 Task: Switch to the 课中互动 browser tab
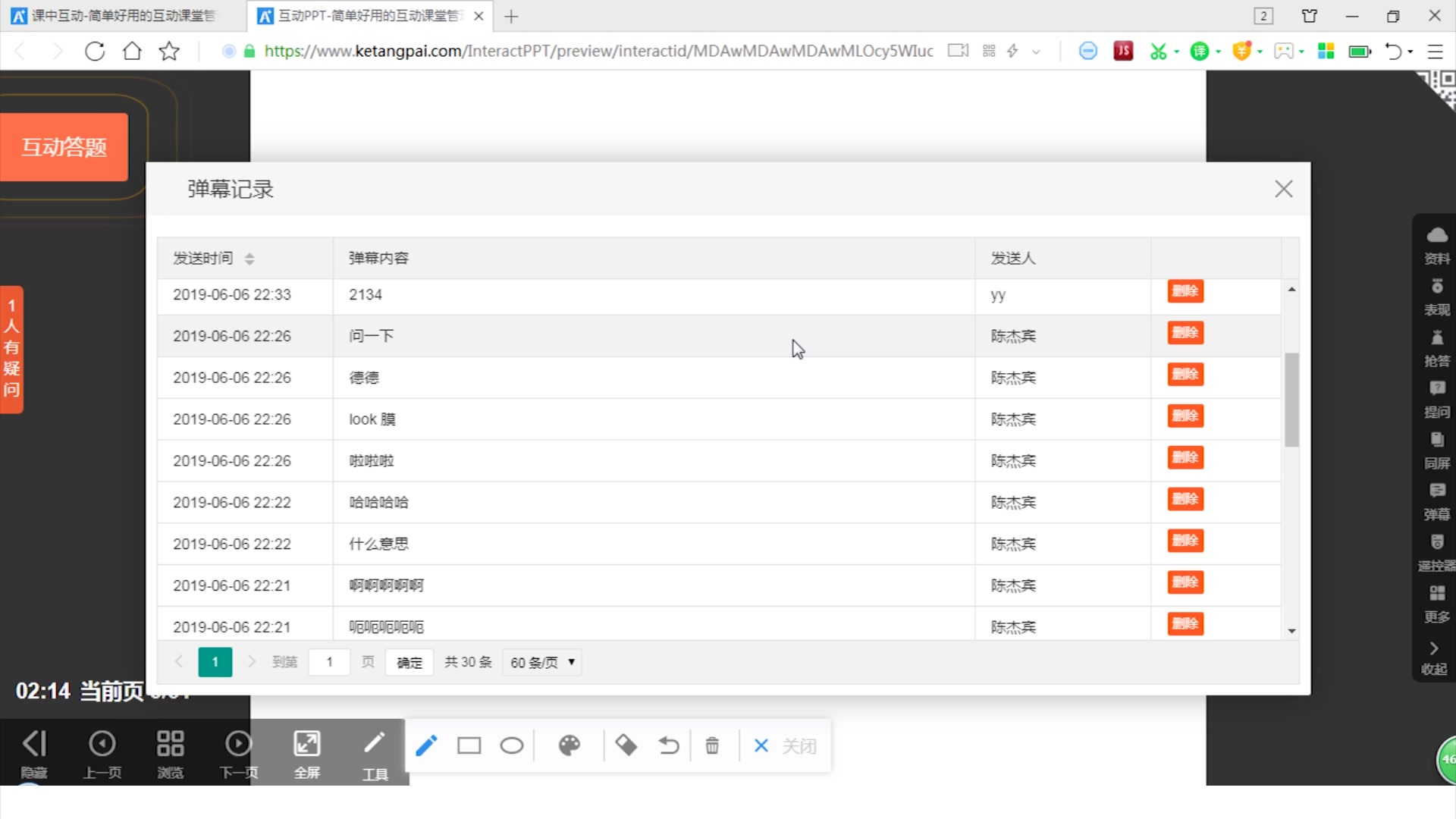click(x=121, y=16)
